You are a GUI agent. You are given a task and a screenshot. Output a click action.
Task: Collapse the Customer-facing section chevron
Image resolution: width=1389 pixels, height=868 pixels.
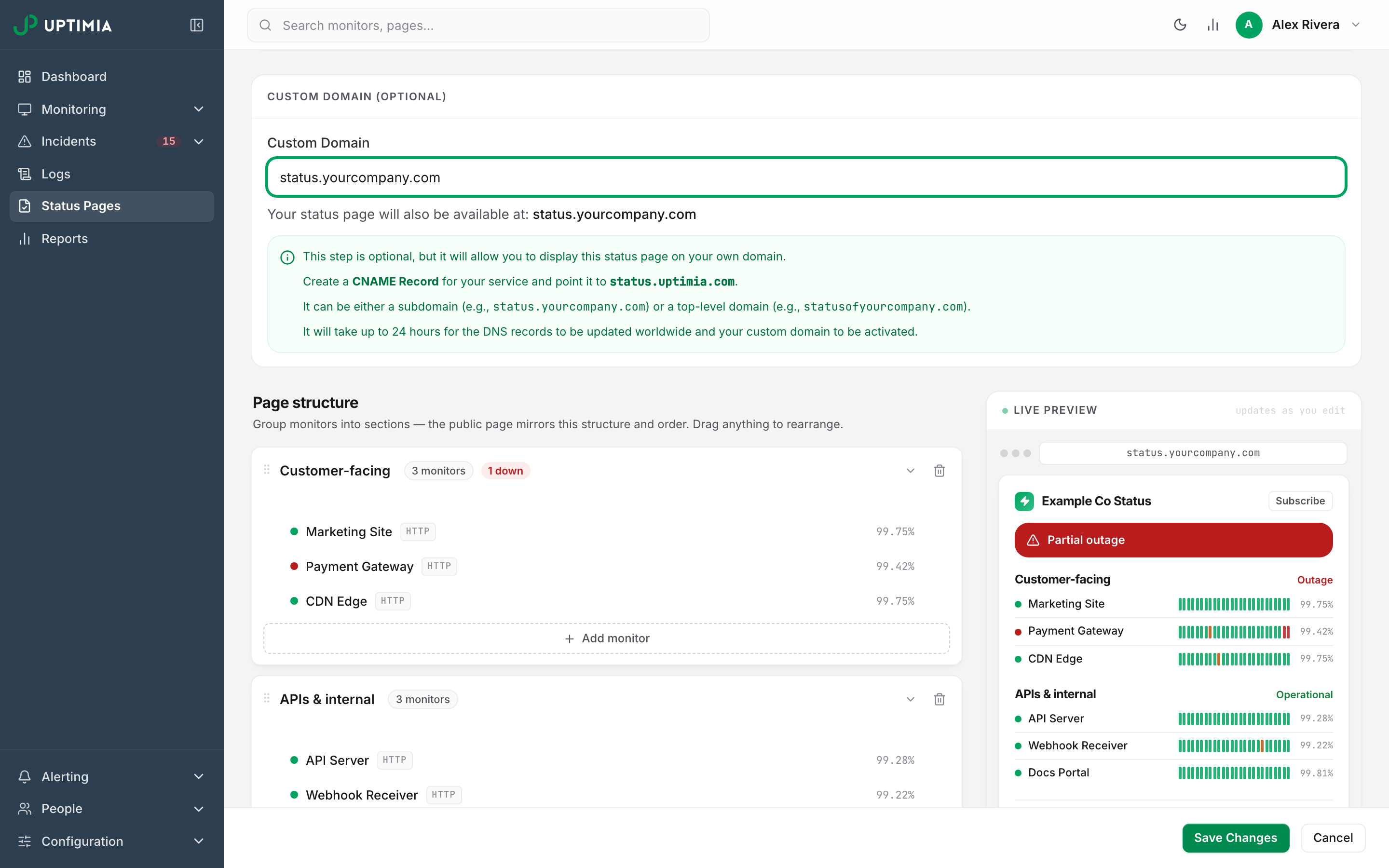pos(910,471)
